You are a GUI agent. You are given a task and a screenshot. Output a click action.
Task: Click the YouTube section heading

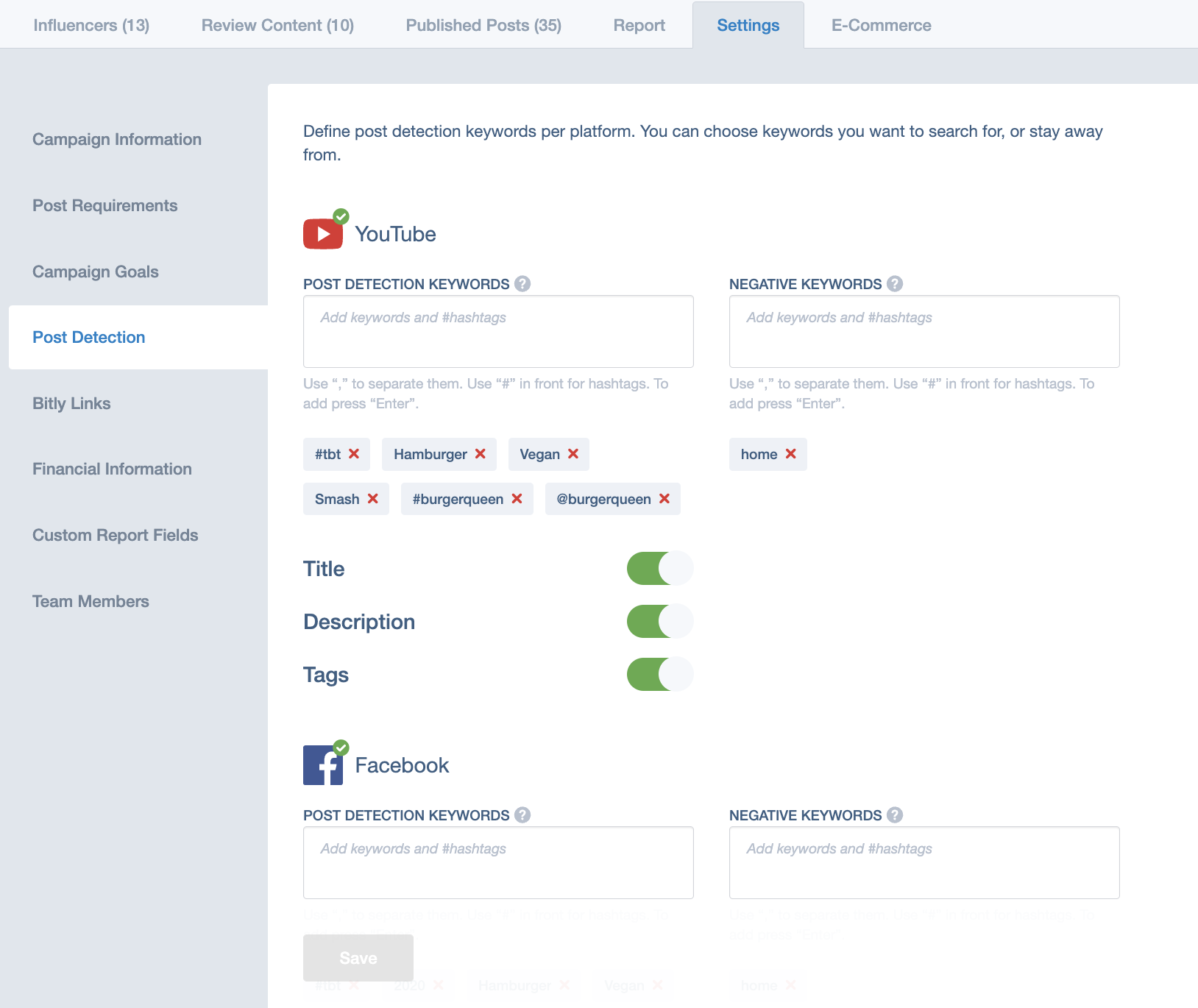tap(395, 234)
